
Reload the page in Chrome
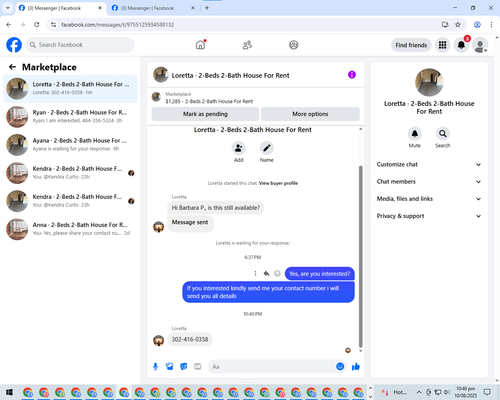(x=37, y=25)
